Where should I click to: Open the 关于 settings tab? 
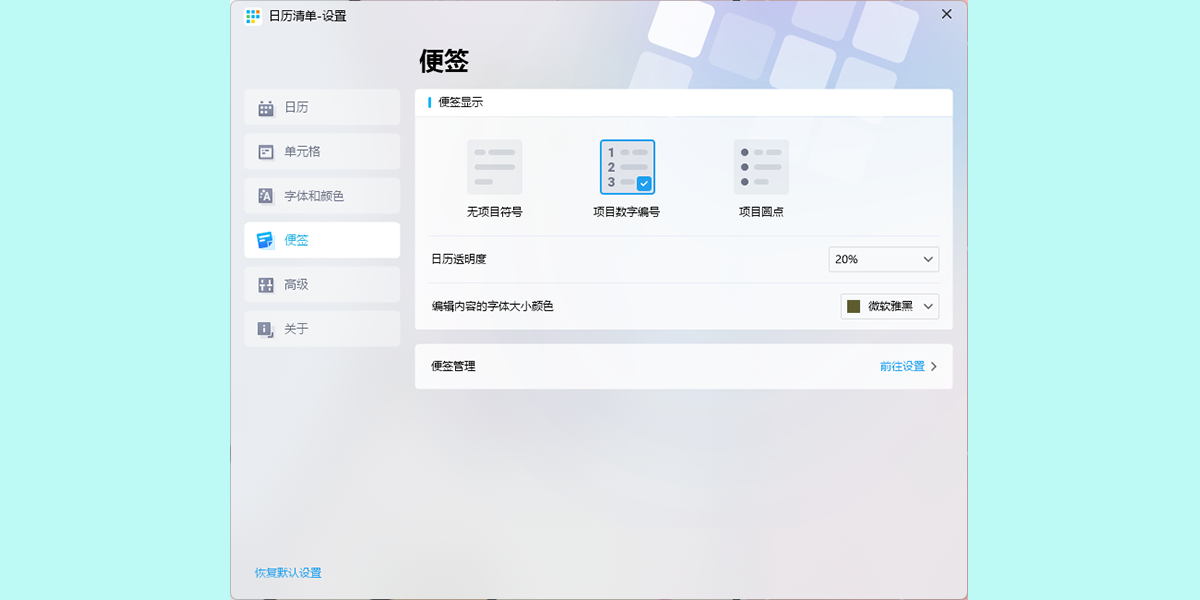coord(322,328)
